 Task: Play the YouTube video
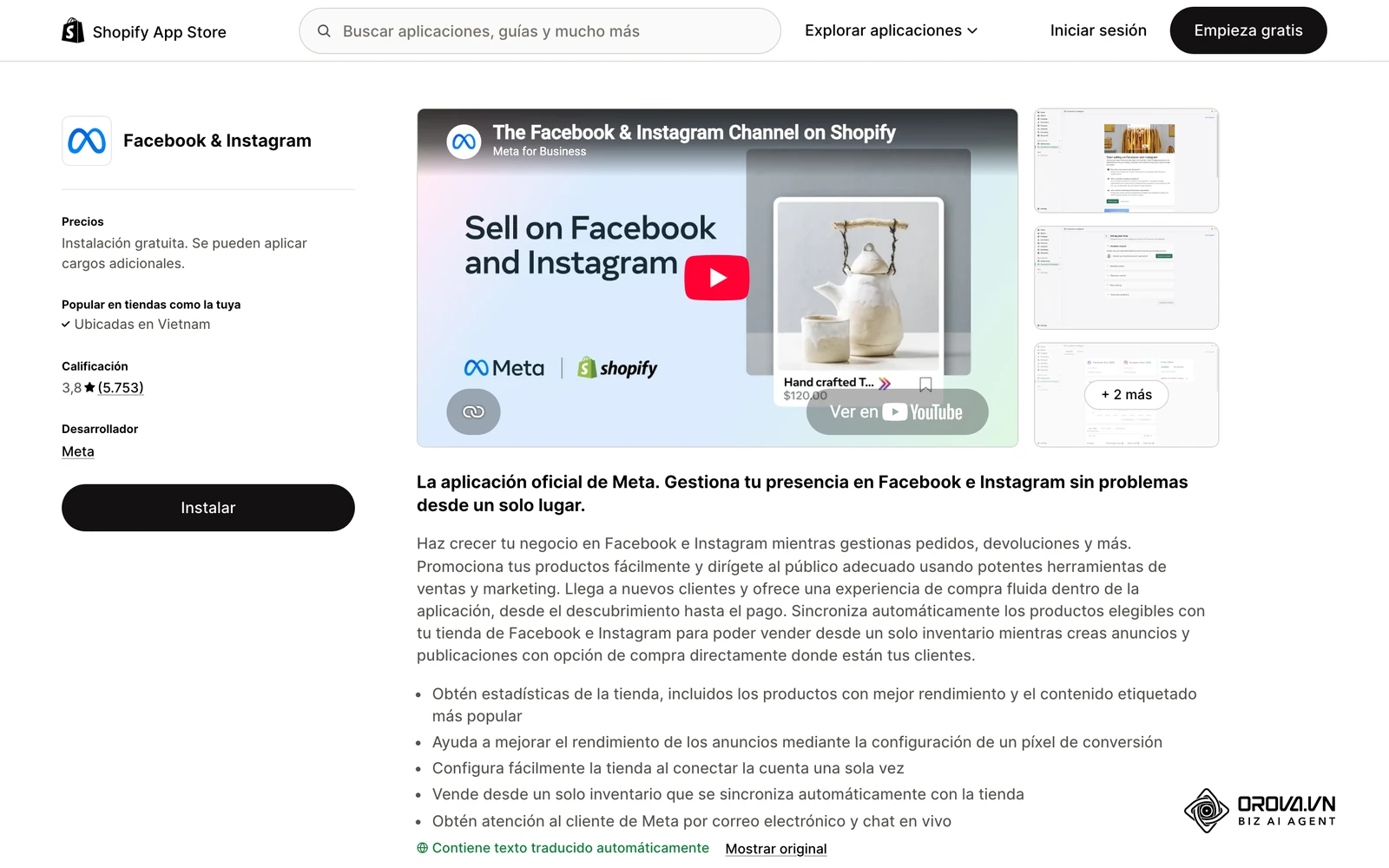pos(717,278)
